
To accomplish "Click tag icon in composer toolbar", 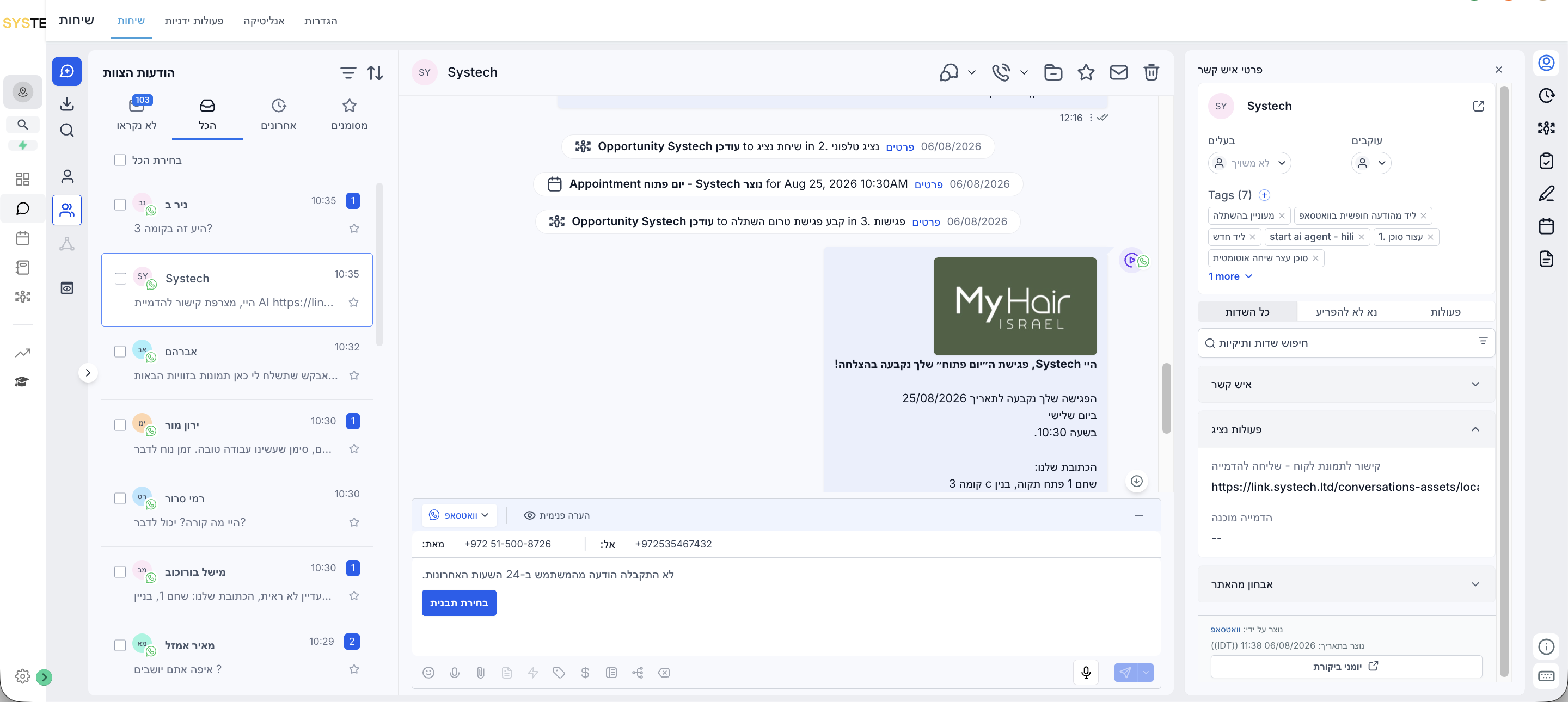I will tap(559, 672).
